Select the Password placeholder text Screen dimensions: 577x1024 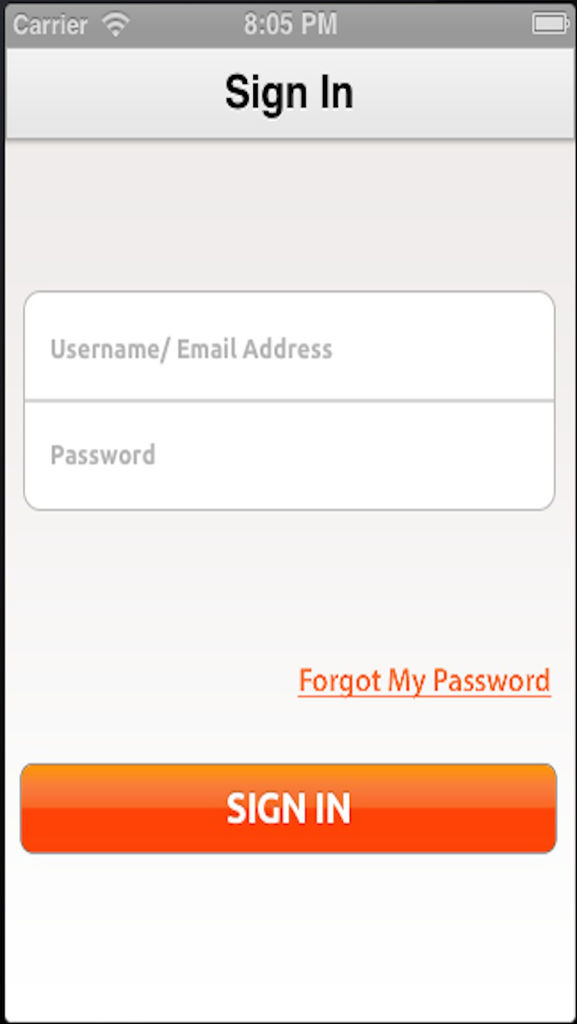pyautogui.click(x=103, y=455)
